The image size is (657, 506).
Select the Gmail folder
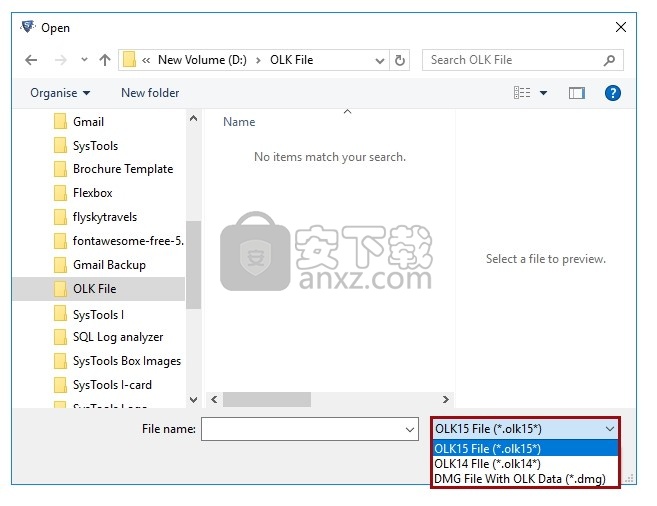pyautogui.click(x=88, y=122)
